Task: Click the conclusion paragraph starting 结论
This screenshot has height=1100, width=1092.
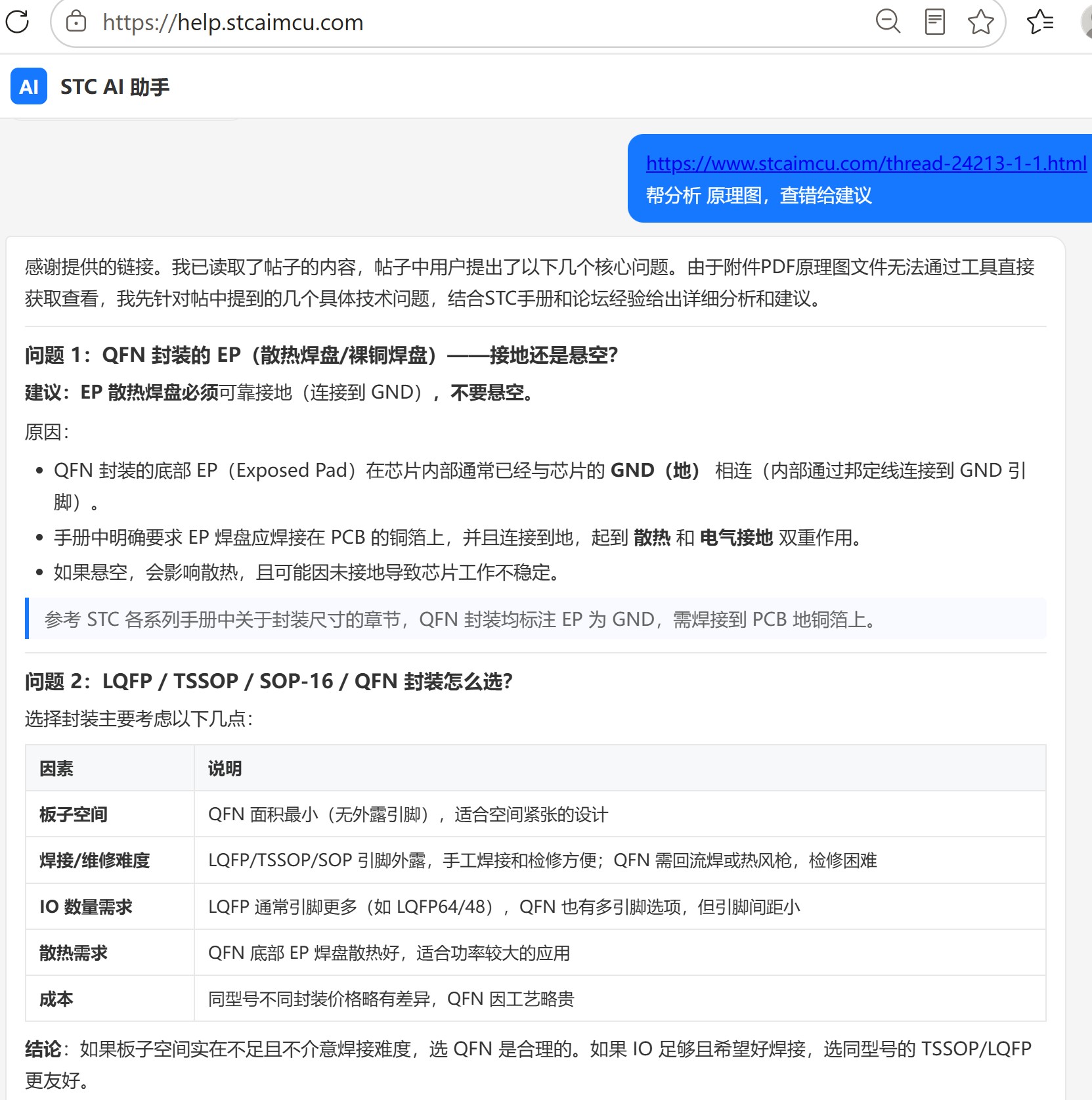Action: [529, 1065]
